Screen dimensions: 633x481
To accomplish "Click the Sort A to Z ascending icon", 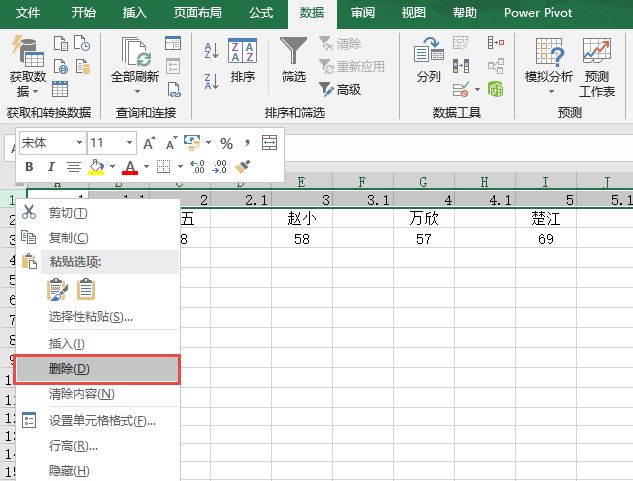I will [211, 50].
